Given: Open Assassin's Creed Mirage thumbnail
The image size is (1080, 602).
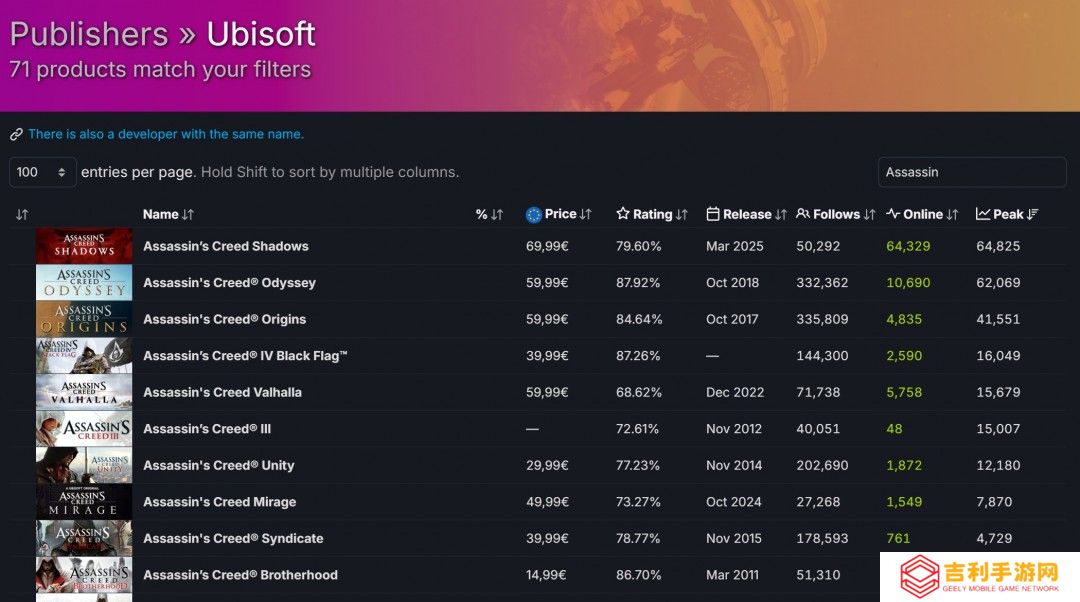Looking at the screenshot, I should tap(84, 501).
